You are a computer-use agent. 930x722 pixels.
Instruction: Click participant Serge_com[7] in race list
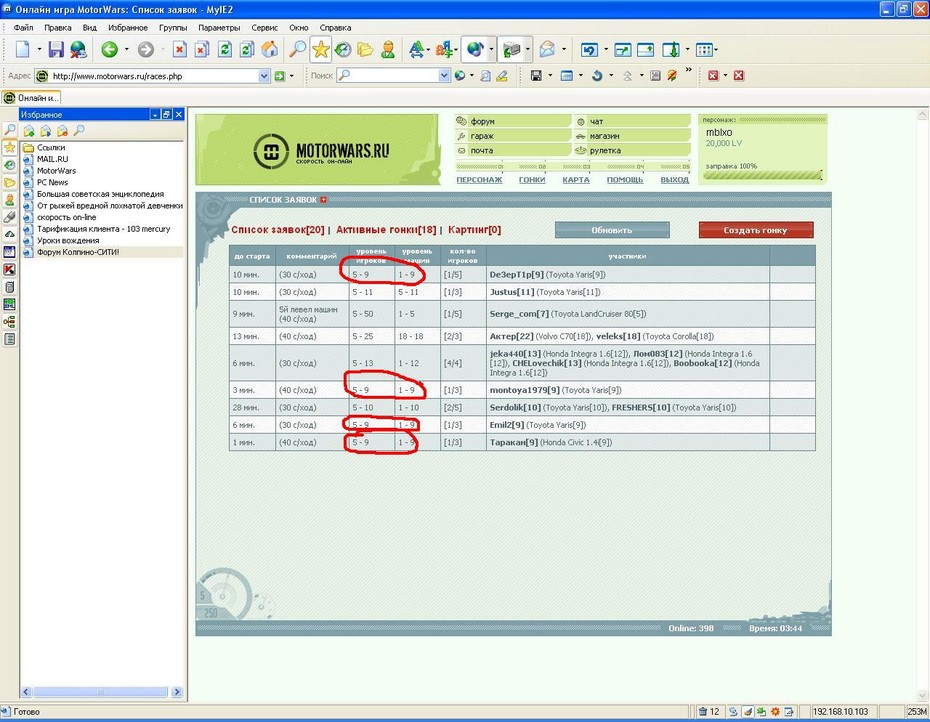519,314
